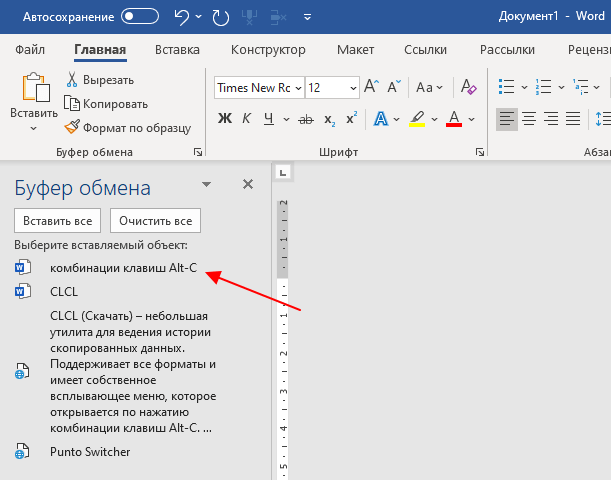Click the clear formatting eraser icon
This screenshot has width=611, height=480.
[468, 86]
